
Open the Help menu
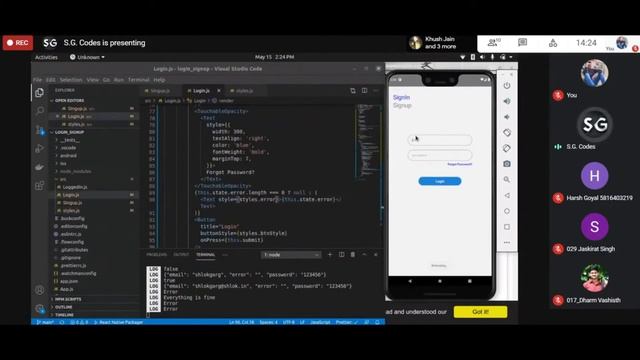pos(159,80)
